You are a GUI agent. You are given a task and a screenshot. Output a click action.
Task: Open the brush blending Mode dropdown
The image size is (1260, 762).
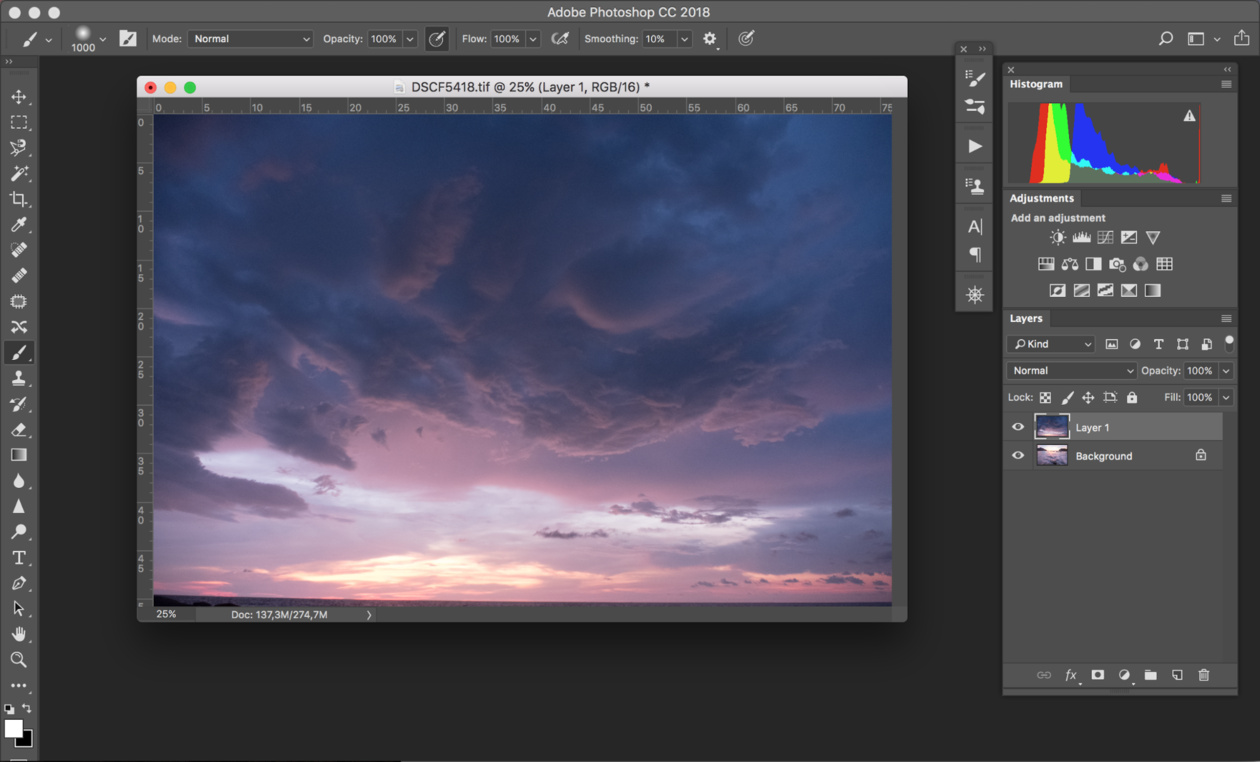(x=250, y=39)
